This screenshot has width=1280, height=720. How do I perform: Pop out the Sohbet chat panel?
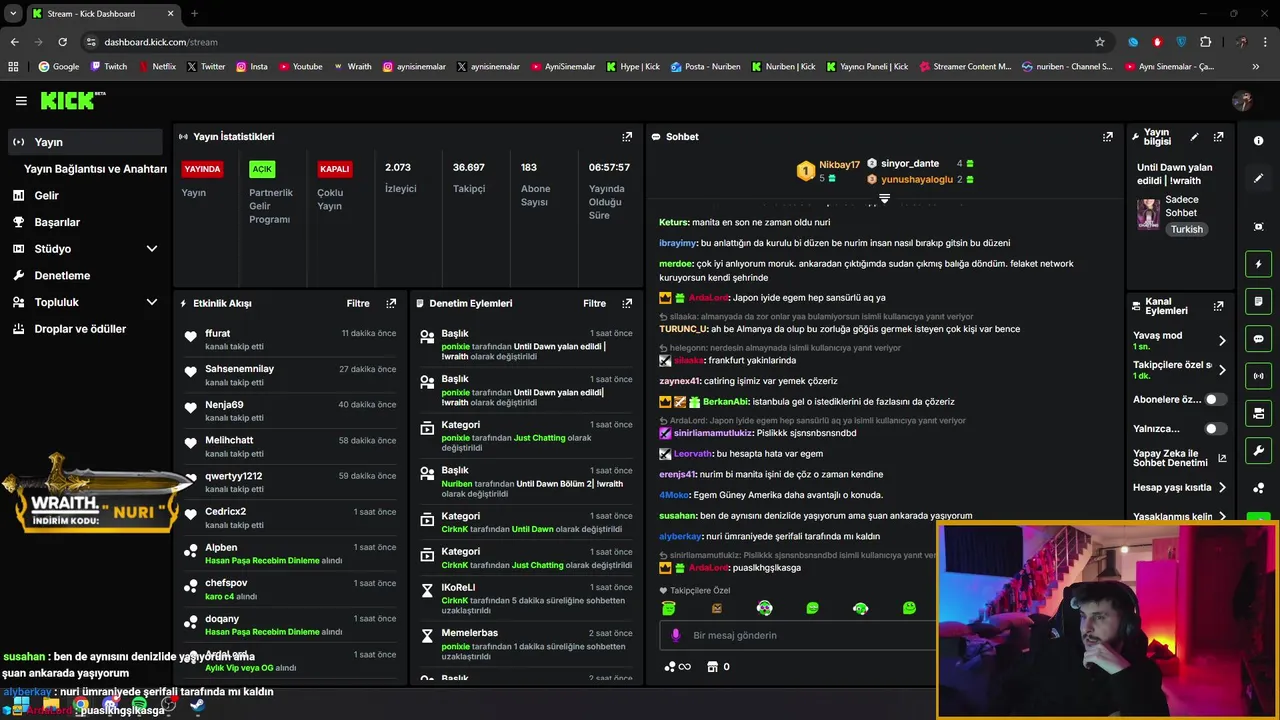coord(1107,137)
